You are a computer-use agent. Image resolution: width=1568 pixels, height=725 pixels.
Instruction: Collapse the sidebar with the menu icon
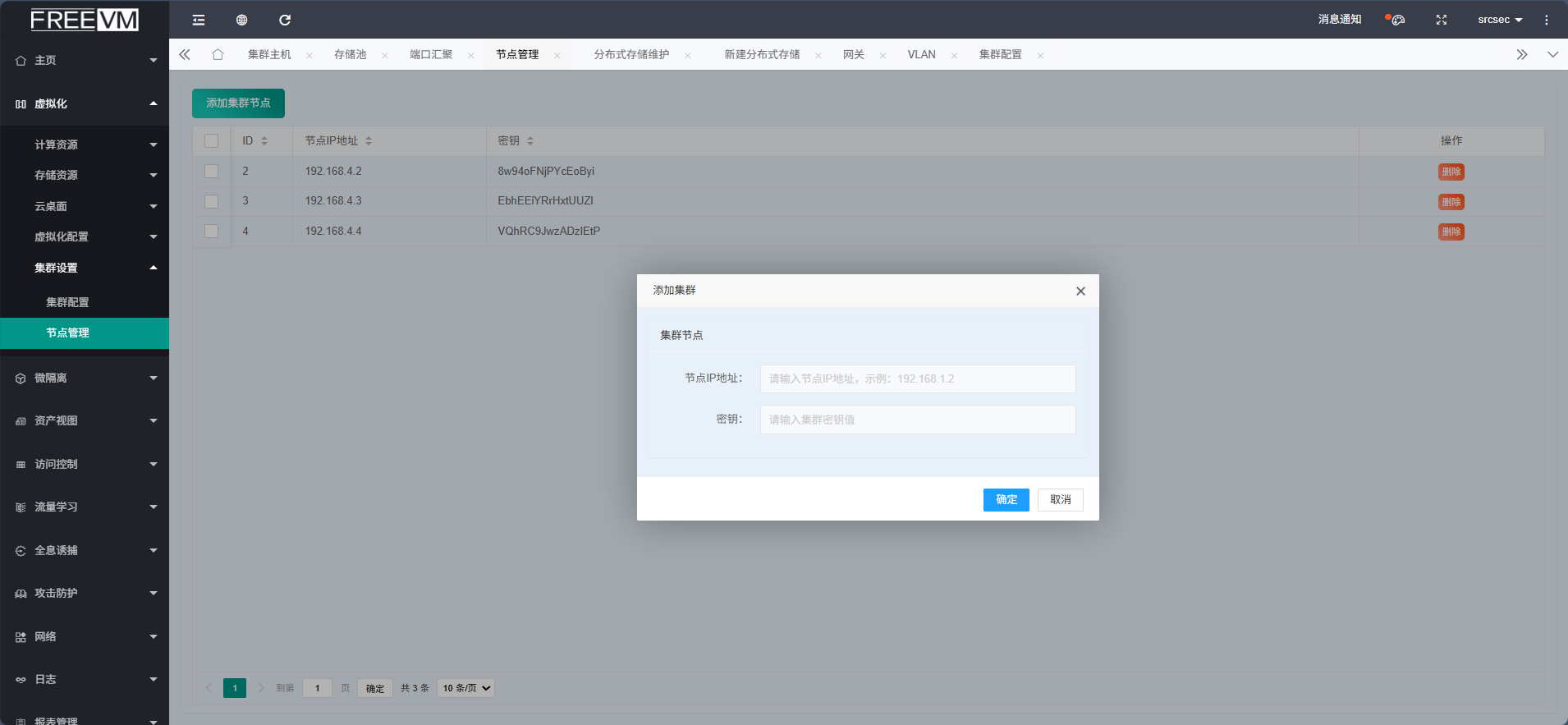pyautogui.click(x=199, y=20)
